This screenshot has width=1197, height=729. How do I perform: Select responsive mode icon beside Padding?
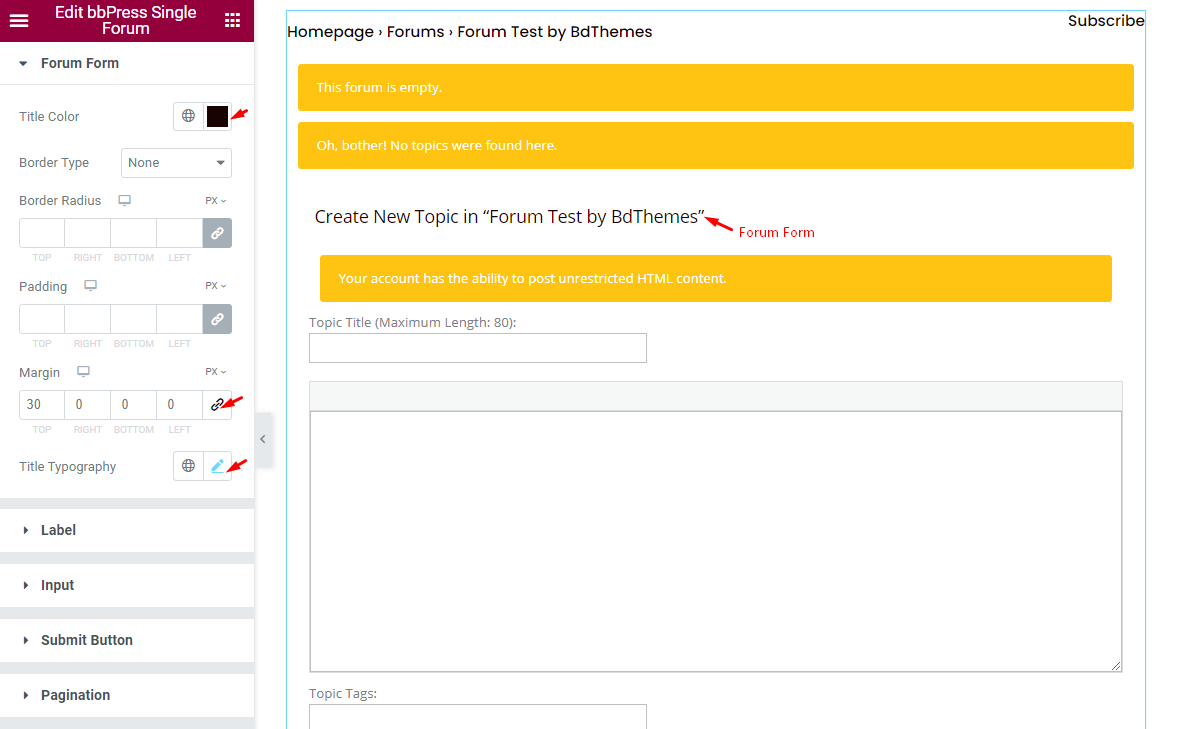click(89, 286)
